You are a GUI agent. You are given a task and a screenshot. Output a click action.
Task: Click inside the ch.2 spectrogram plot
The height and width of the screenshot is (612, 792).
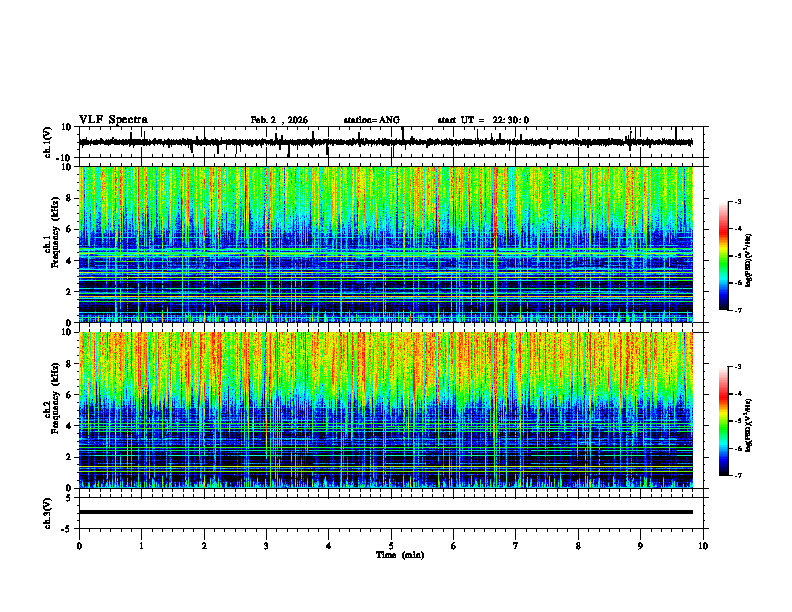click(386, 410)
